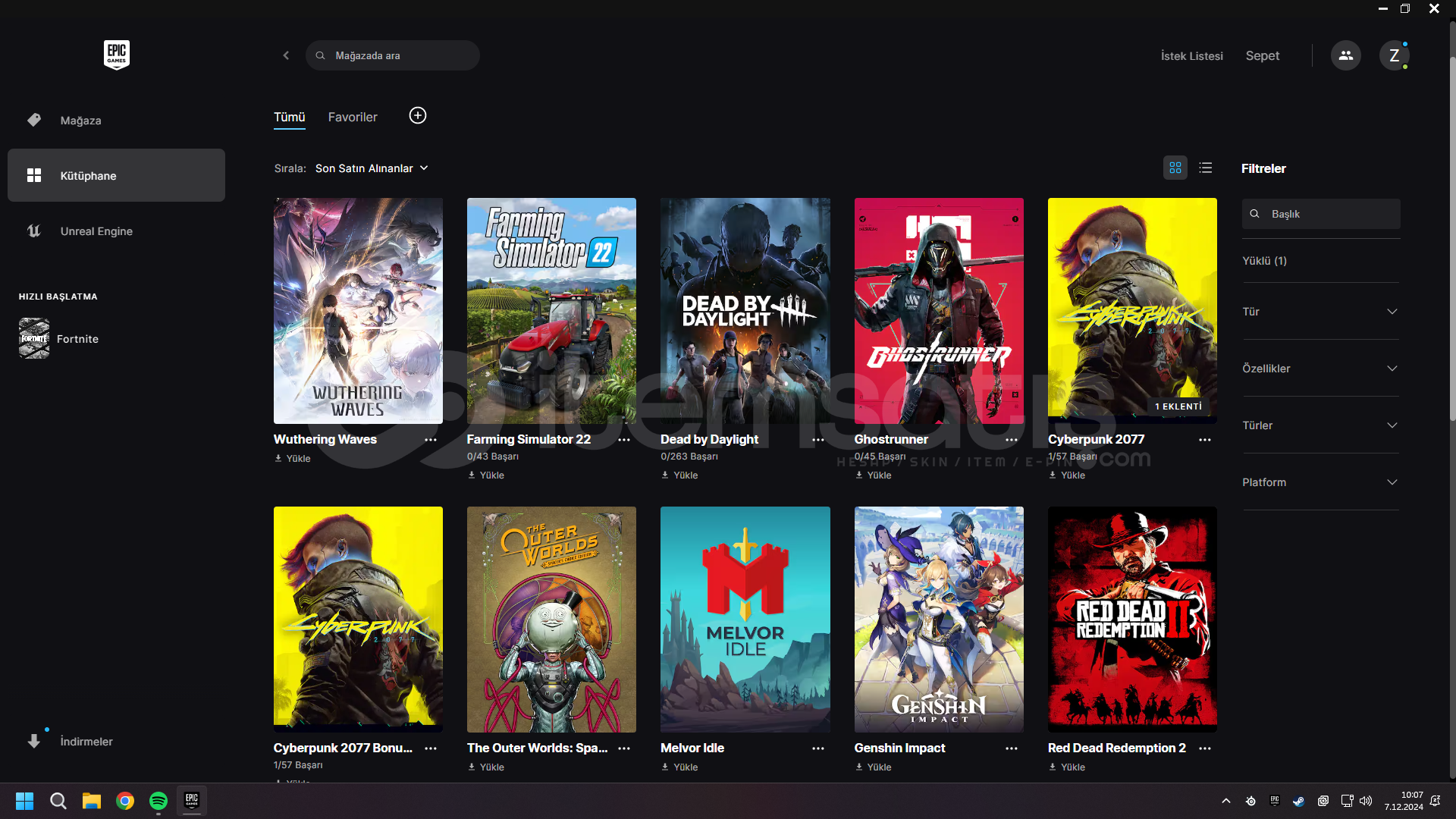This screenshot has height=819, width=1456.
Task: Open options menu for Red Dead Redemption 2
Action: [x=1205, y=748]
